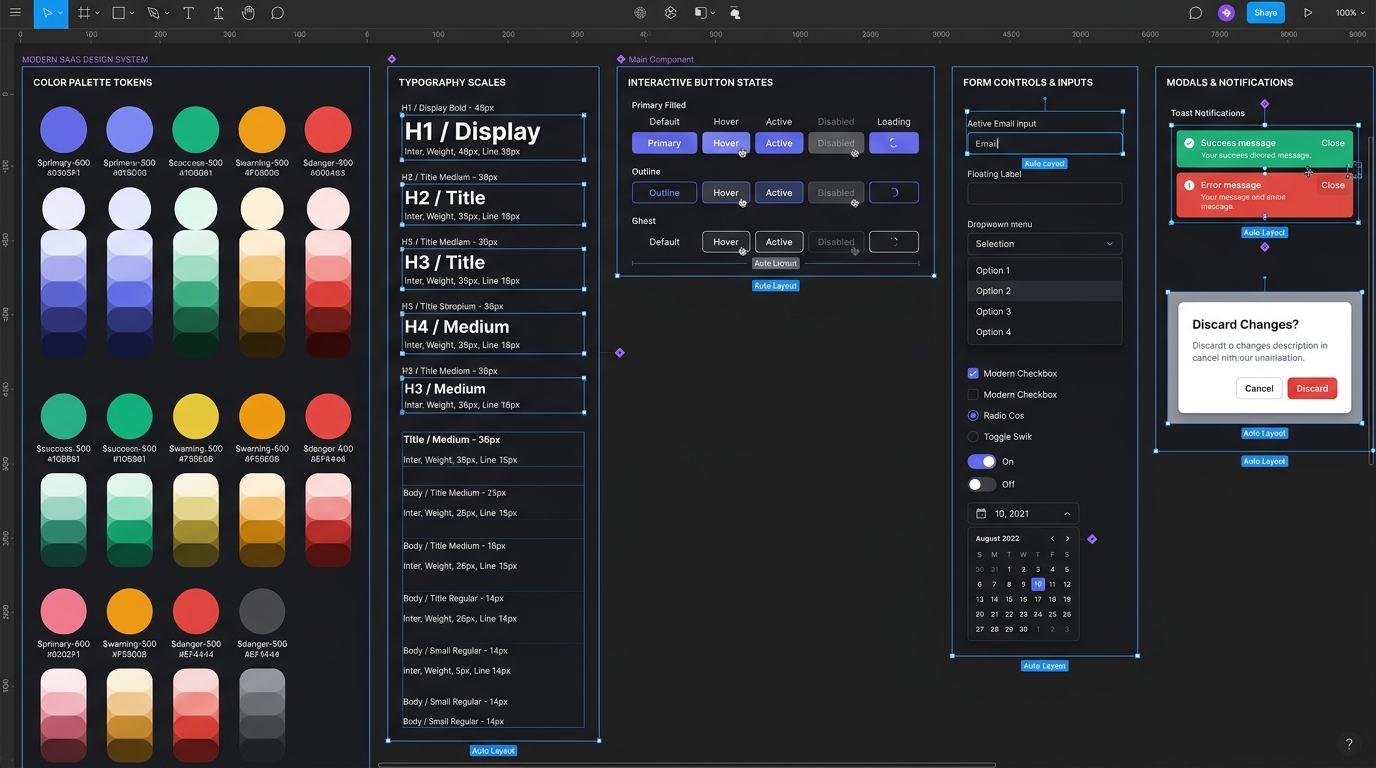Turn on the Off toggle switch
The image size is (1376, 768).
point(982,484)
